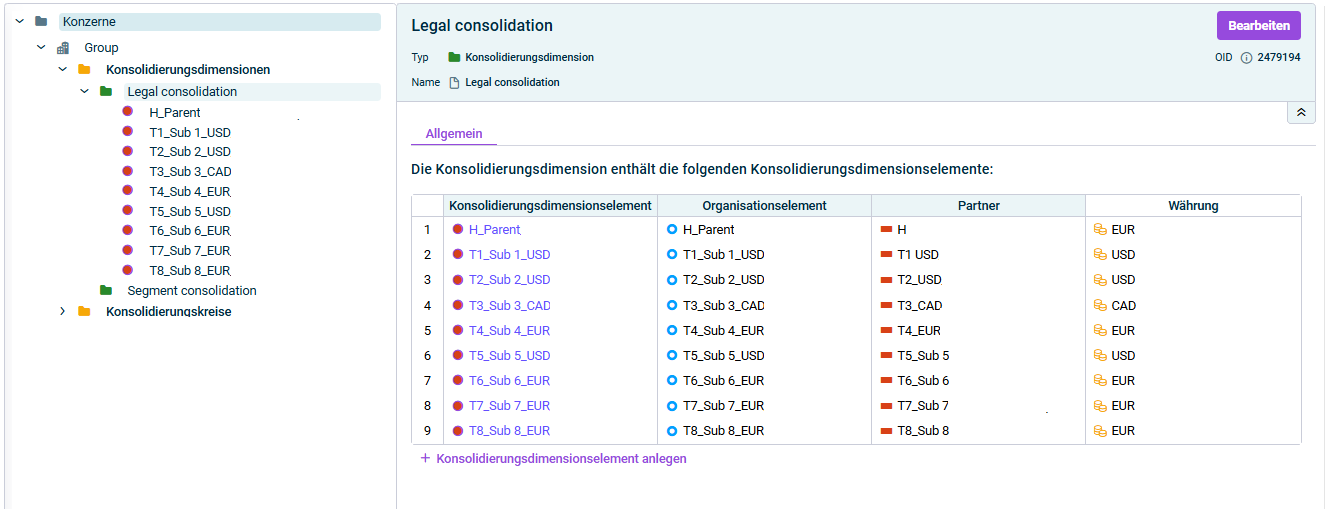The image size is (1327, 509).
Task: Click the red circle icon in table row T2_Sub 2_USD
Action: pyautogui.click(x=458, y=280)
